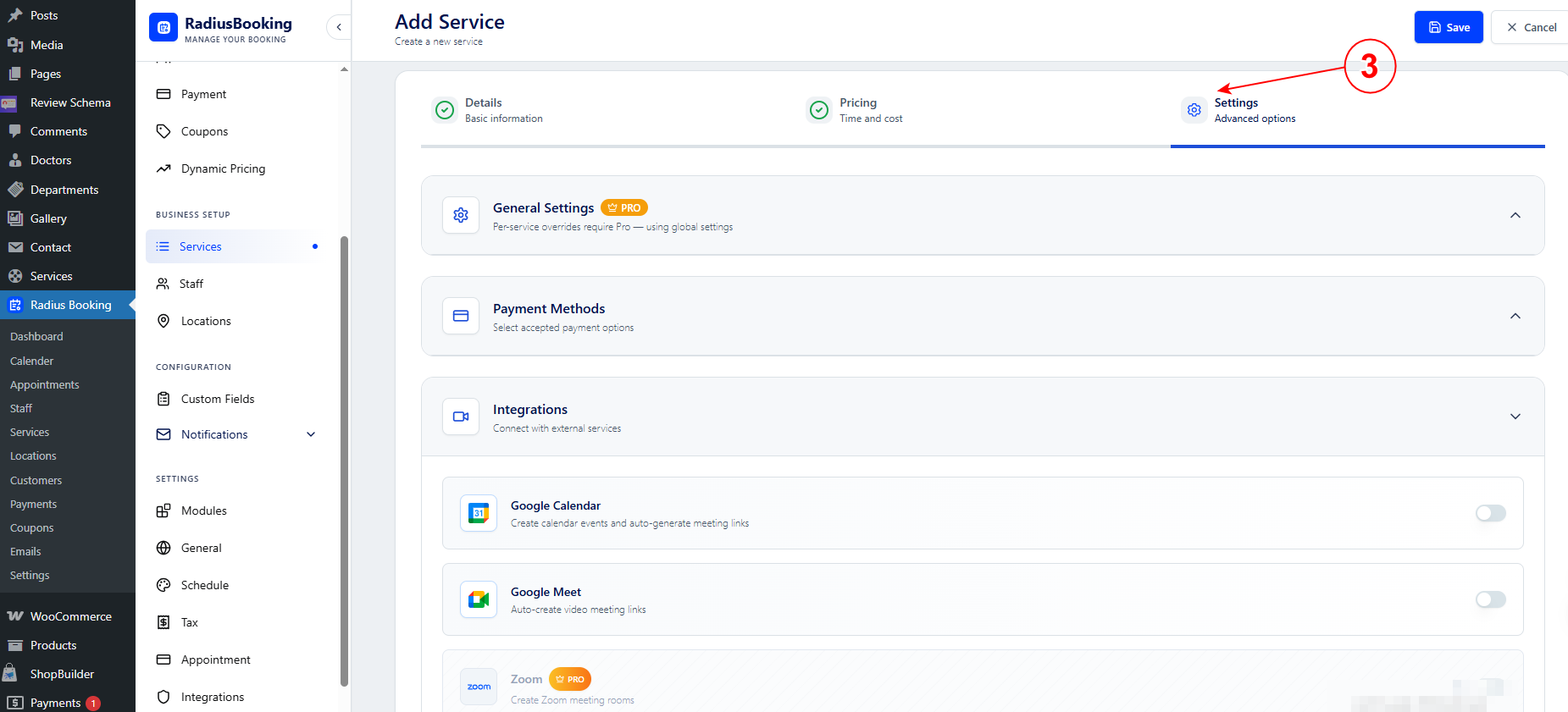Click the Settings step gear icon
This screenshot has height=712, width=1568.
(x=1194, y=110)
